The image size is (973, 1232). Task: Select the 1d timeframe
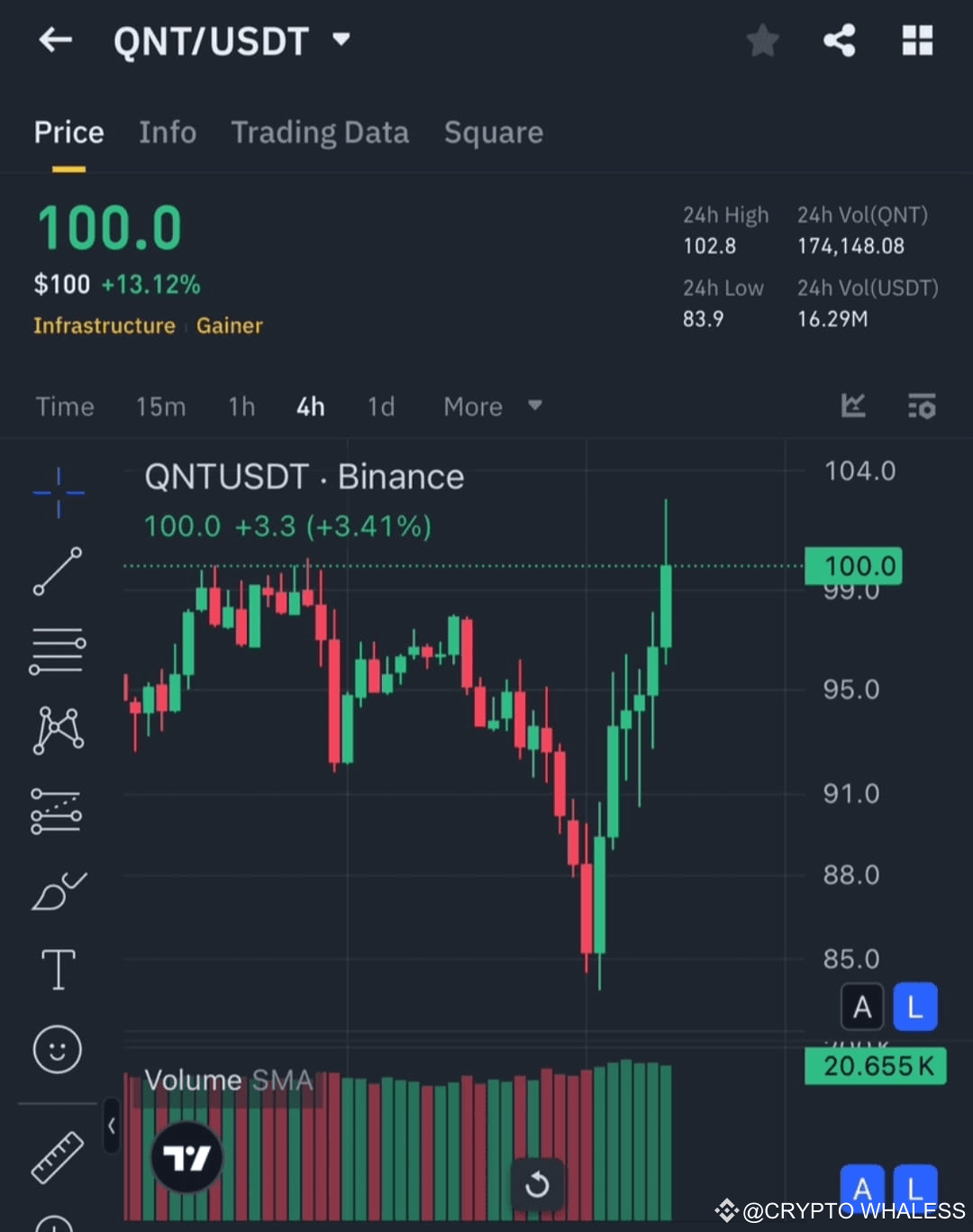click(380, 406)
